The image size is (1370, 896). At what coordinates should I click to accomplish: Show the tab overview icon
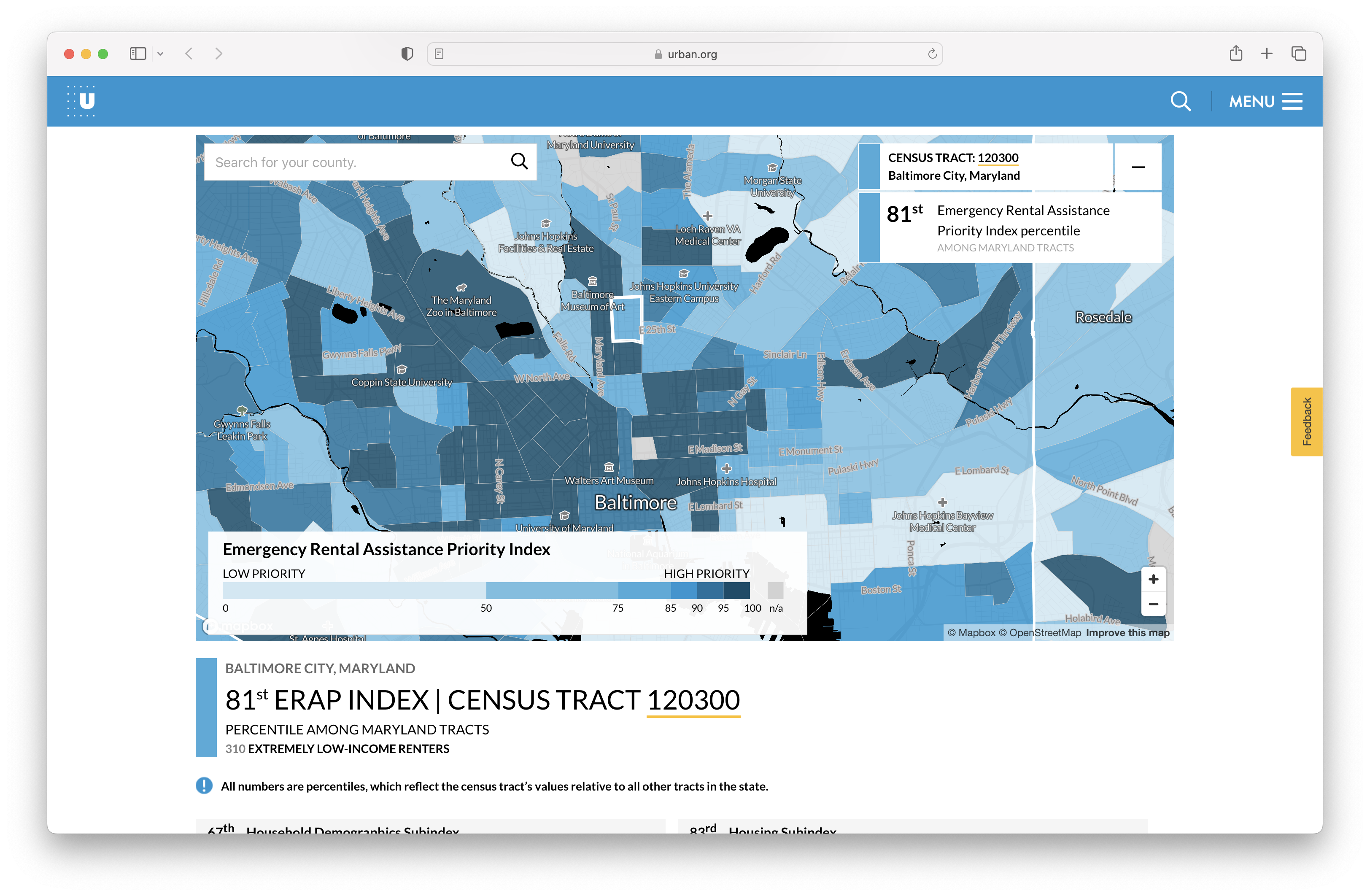(1299, 54)
